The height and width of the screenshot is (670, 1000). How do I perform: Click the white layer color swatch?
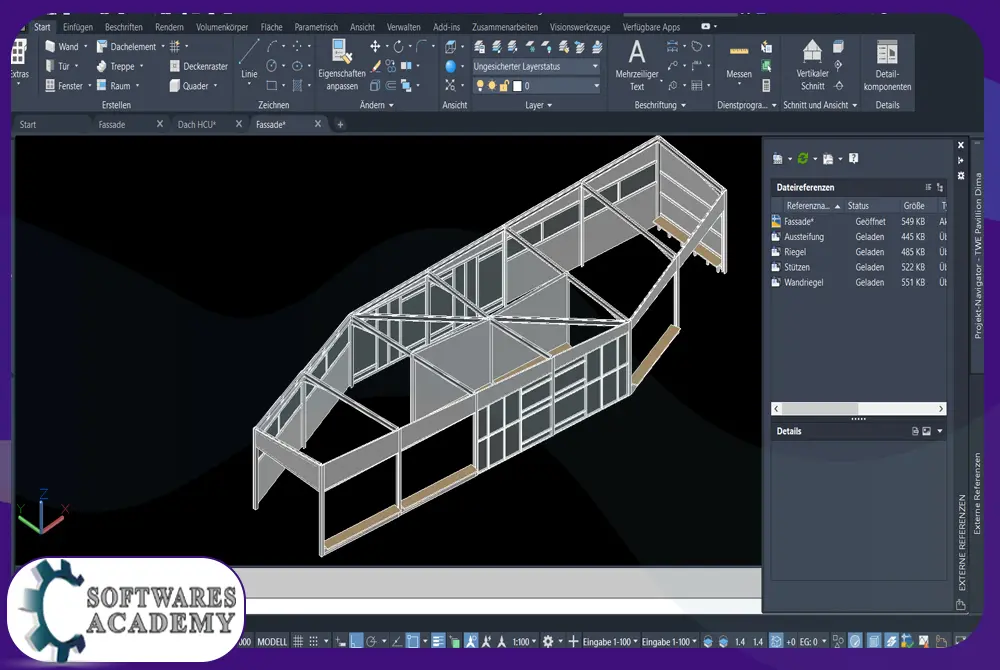click(517, 85)
